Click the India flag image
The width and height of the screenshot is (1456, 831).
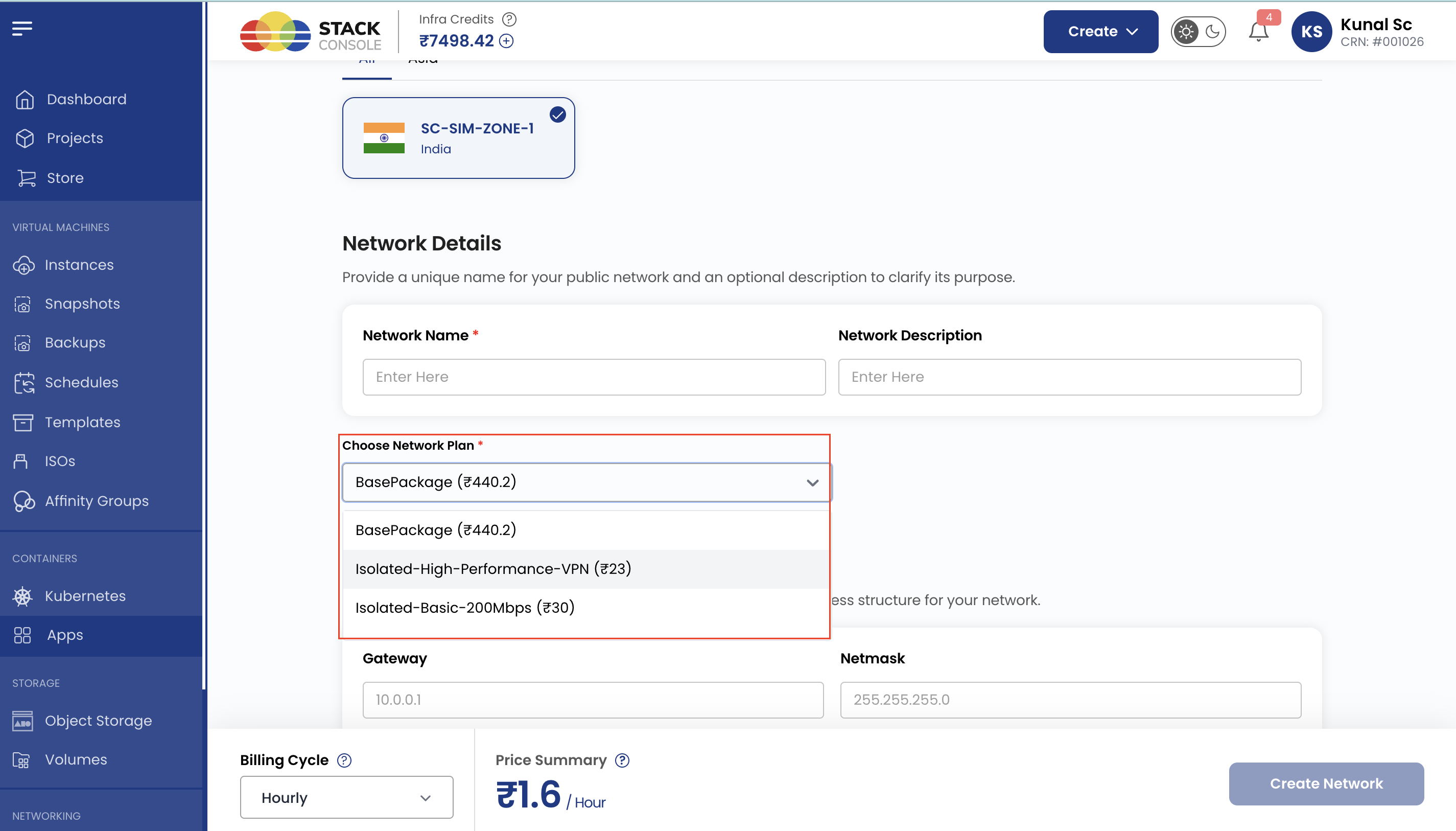pos(384,138)
